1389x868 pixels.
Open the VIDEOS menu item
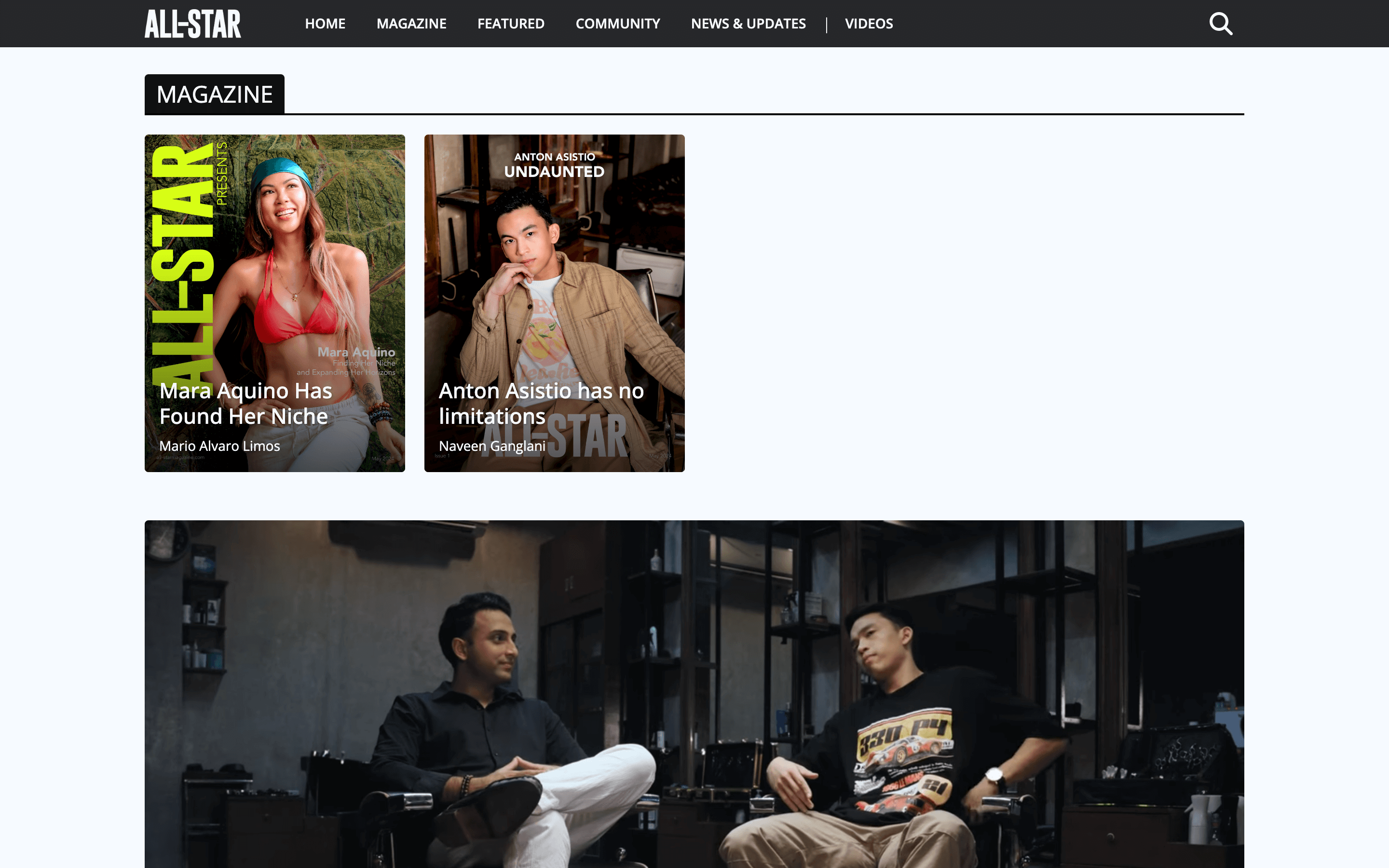coord(869,24)
